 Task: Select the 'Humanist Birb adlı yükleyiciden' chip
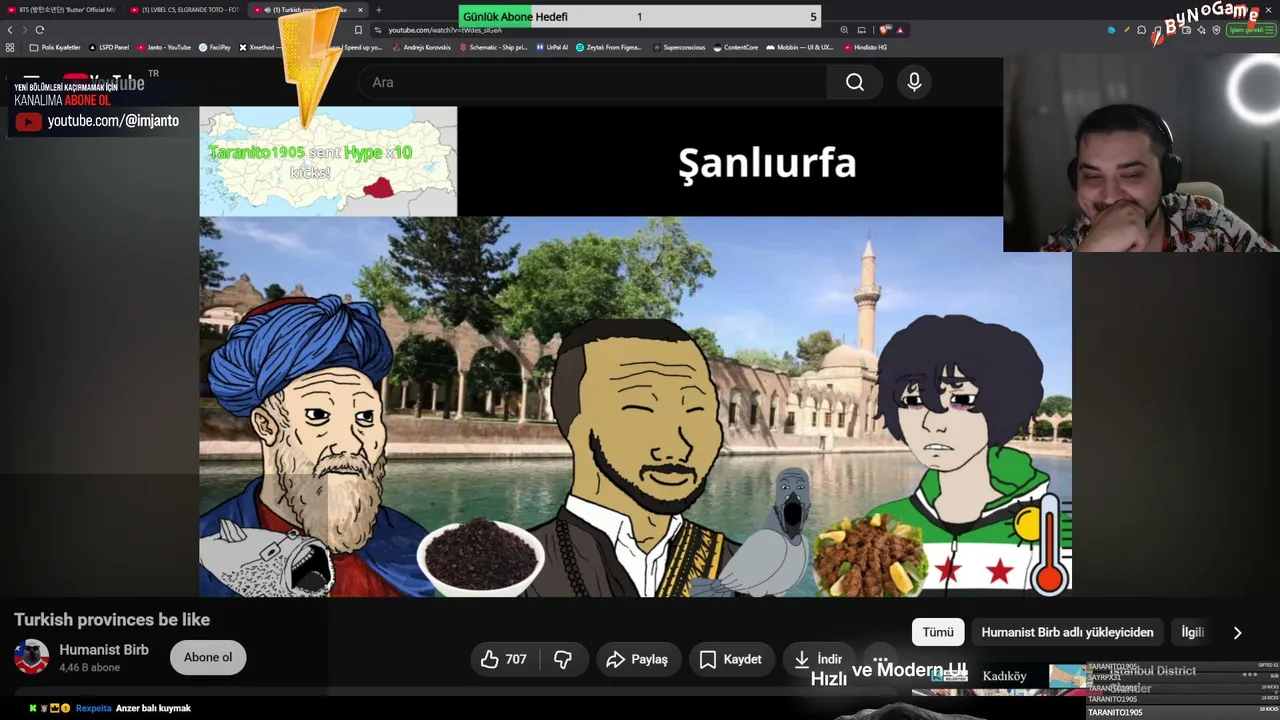pyautogui.click(x=1067, y=632)
